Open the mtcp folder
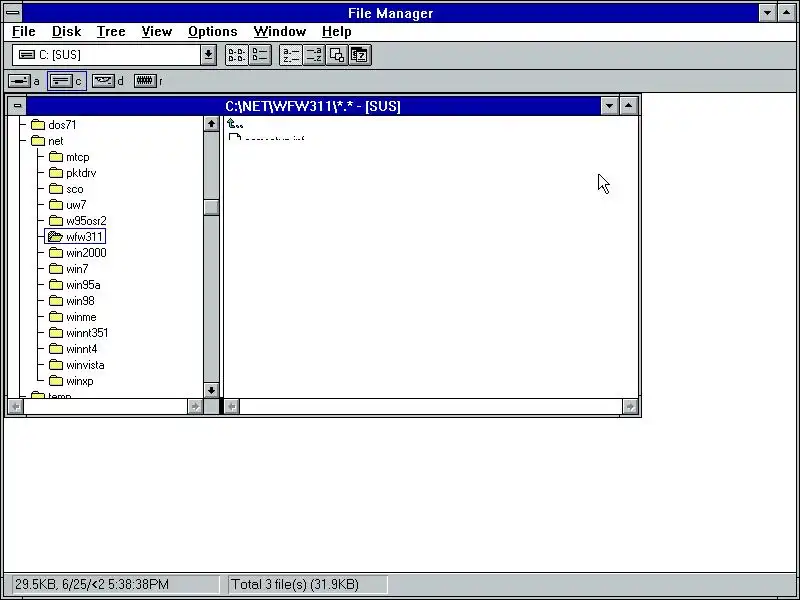The height and width of the screenshot is (600, 800). pos(69,157)
